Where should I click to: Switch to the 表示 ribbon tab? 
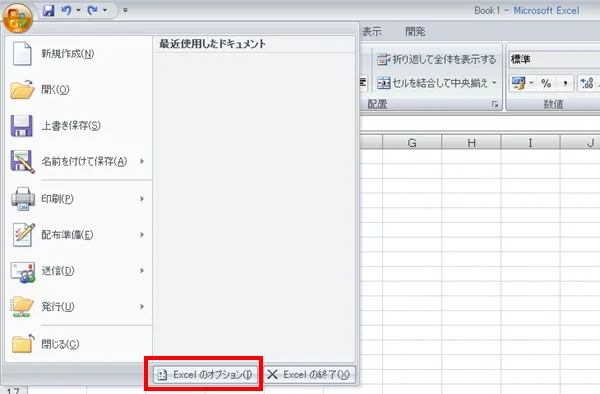click(x=372, y=32)
